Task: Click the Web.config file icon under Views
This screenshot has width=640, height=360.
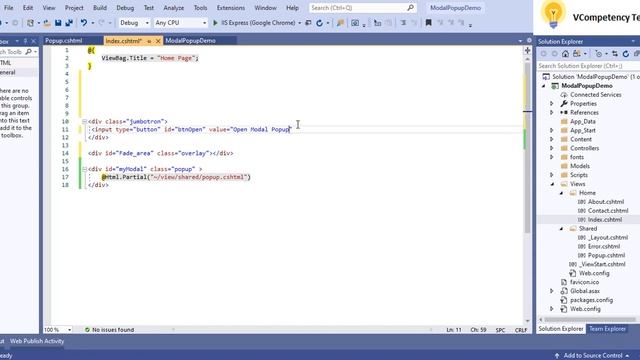Action: click(573, 273)
